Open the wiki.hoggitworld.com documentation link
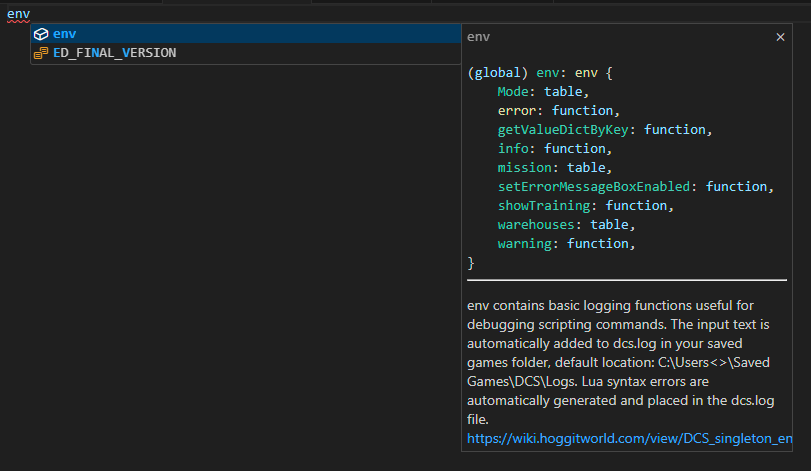This screenshot has width=811, height=471. click(629, 438)
